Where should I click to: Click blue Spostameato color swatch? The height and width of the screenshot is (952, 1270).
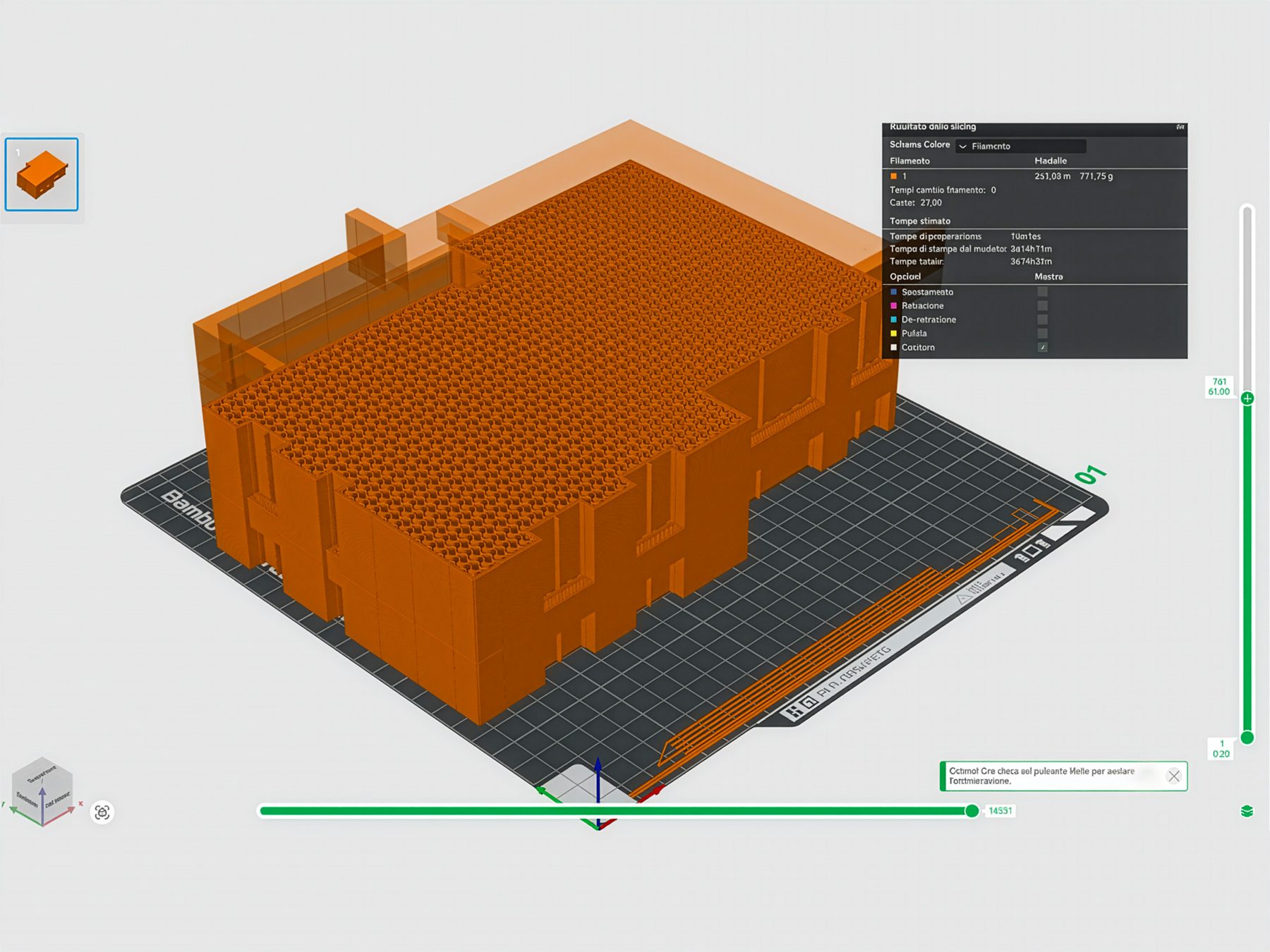(x=893, y=292)
